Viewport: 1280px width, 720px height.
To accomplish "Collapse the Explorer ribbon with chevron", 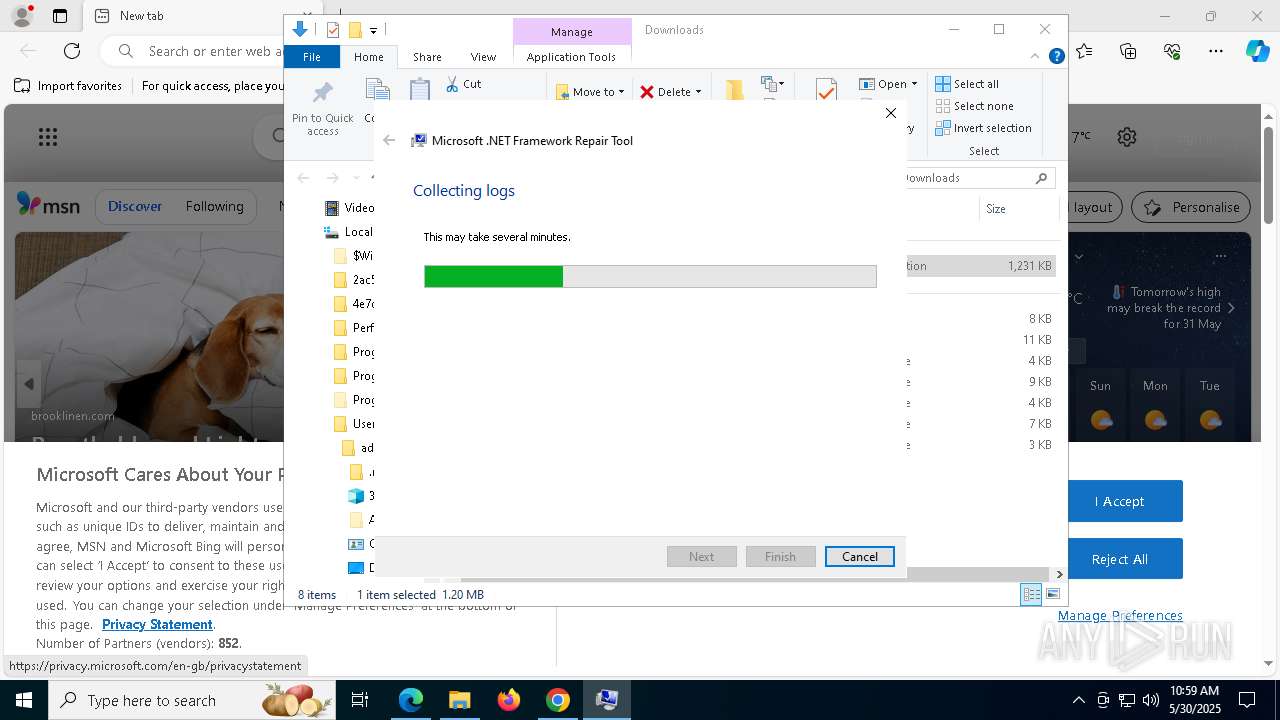I will pyautogui.click(x=1036, y=57).
